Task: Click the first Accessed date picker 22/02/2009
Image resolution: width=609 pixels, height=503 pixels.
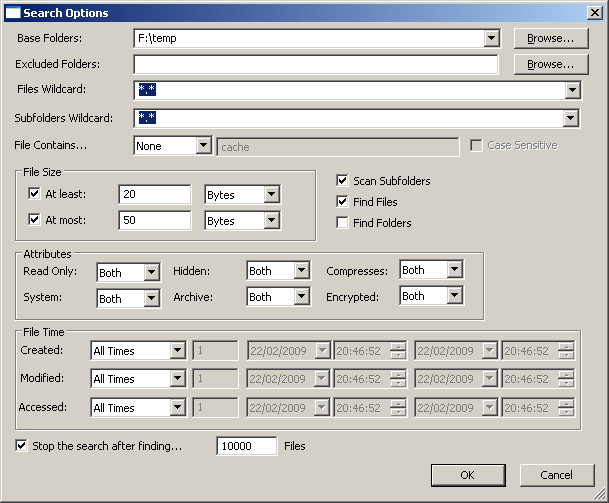Action: (289, 407)
